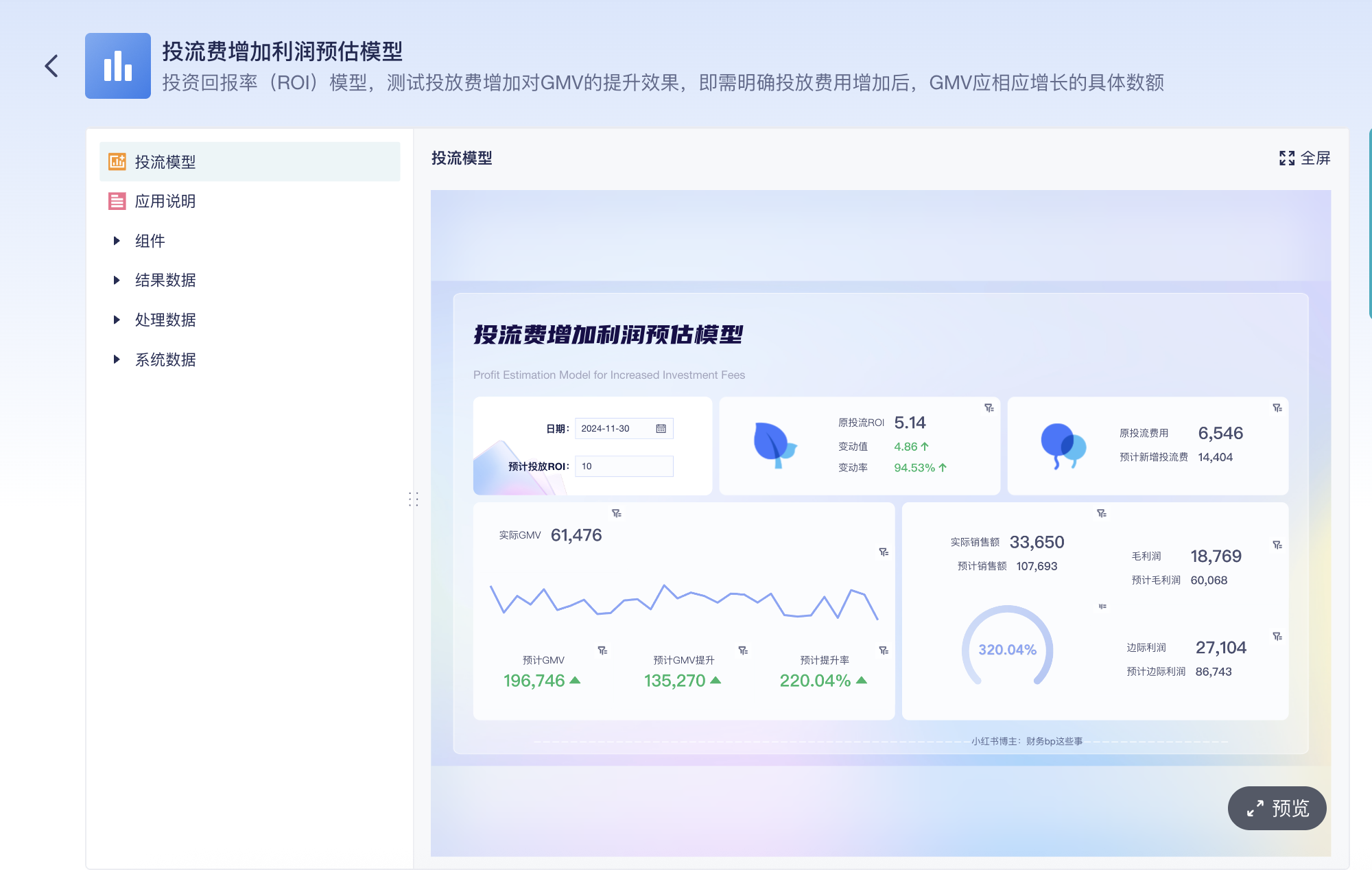1372x870 pixels.
Task: Expand the 结果数据 section
Action: (x=117, y=280)
